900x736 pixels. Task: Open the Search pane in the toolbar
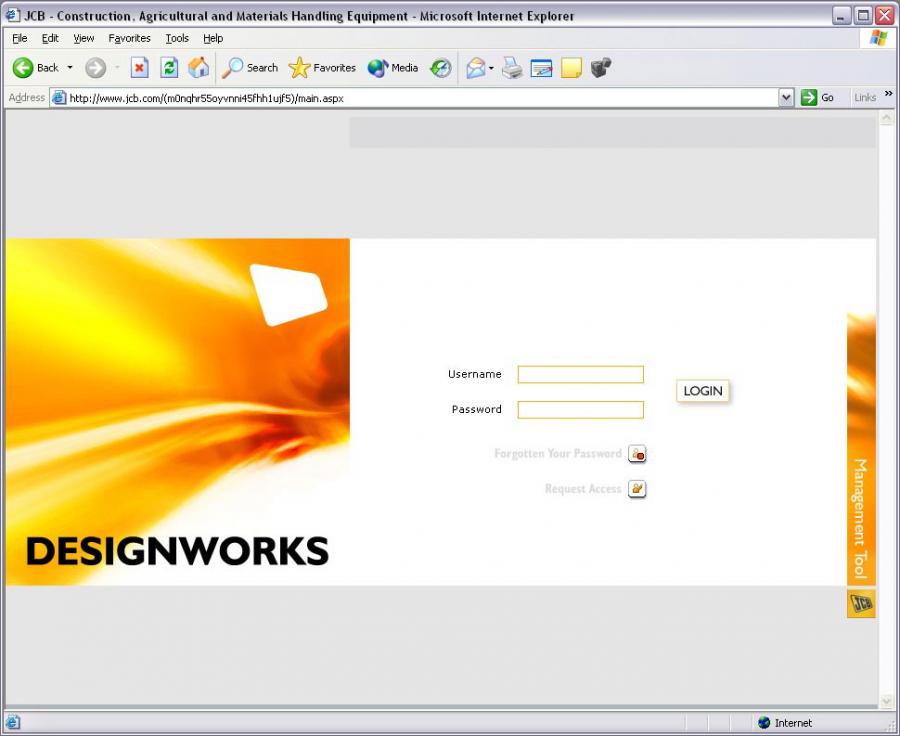click(x=250, y=68)
